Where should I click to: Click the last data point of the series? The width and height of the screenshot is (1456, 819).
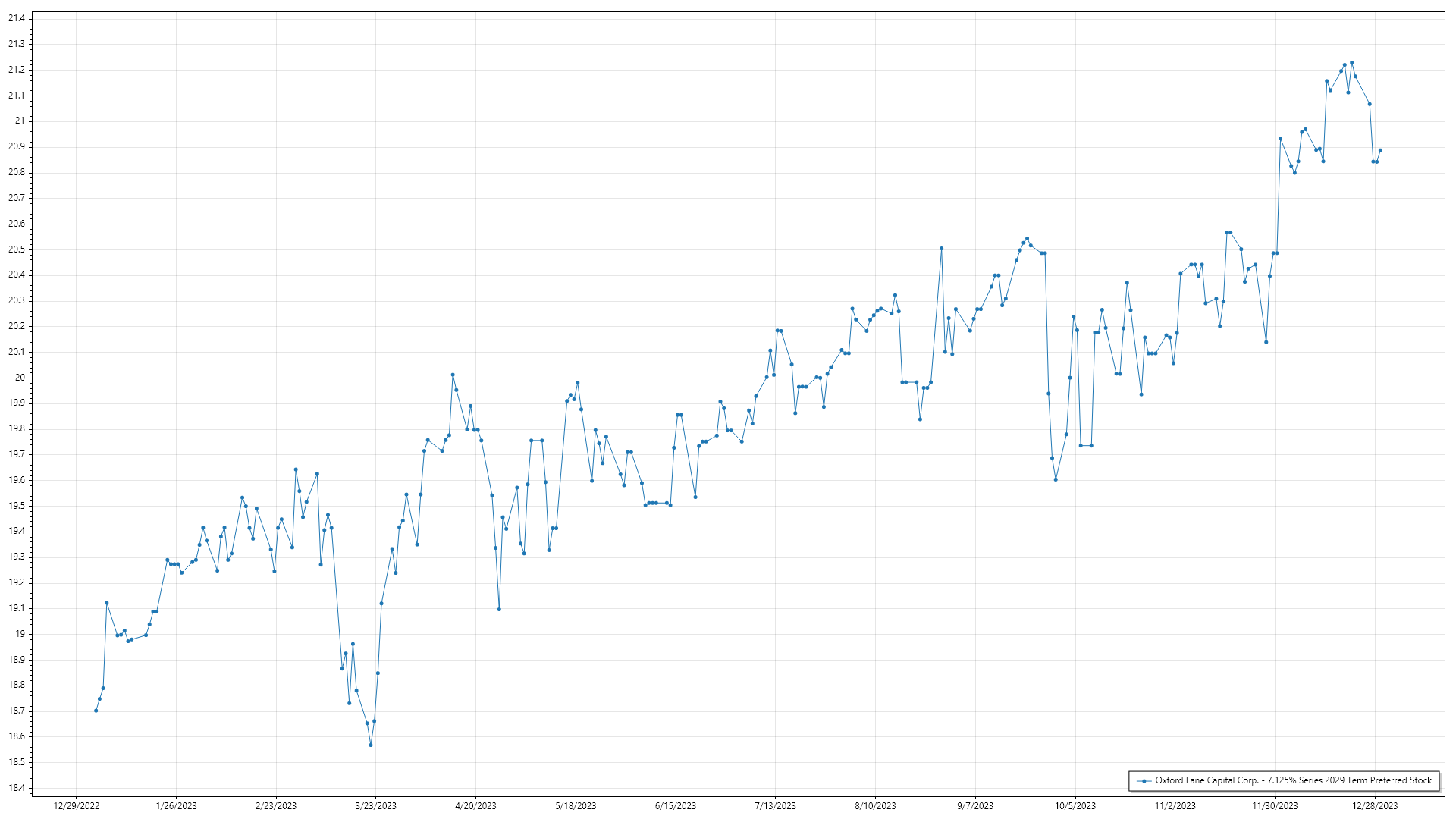tap(1380, 150)
